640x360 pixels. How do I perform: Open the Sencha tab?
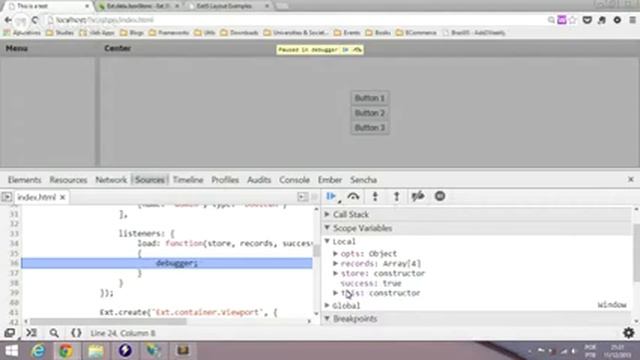pyautogui.click(x=363, y=180)
